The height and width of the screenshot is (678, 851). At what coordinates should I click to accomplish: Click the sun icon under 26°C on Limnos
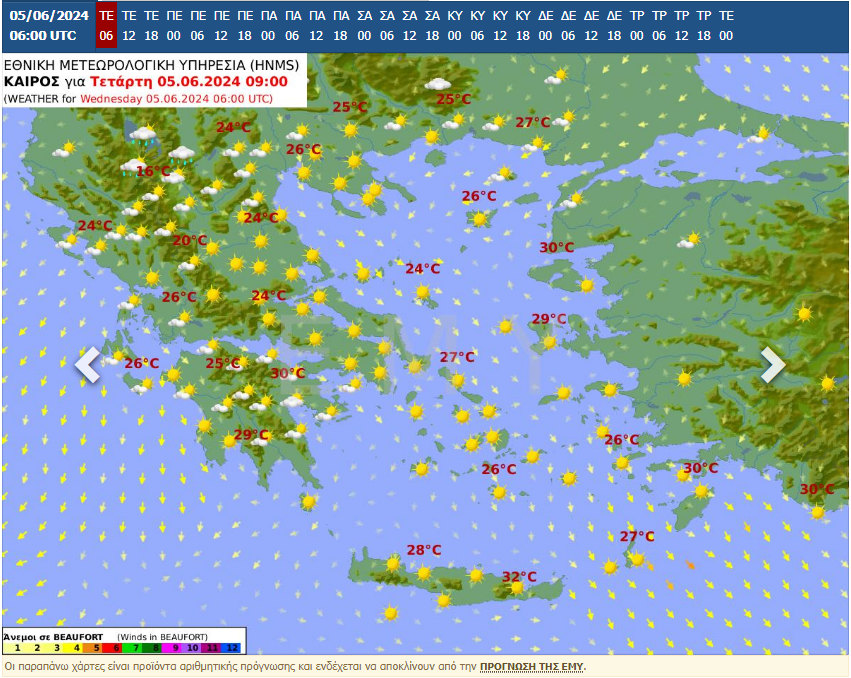(x=480, y=219)
